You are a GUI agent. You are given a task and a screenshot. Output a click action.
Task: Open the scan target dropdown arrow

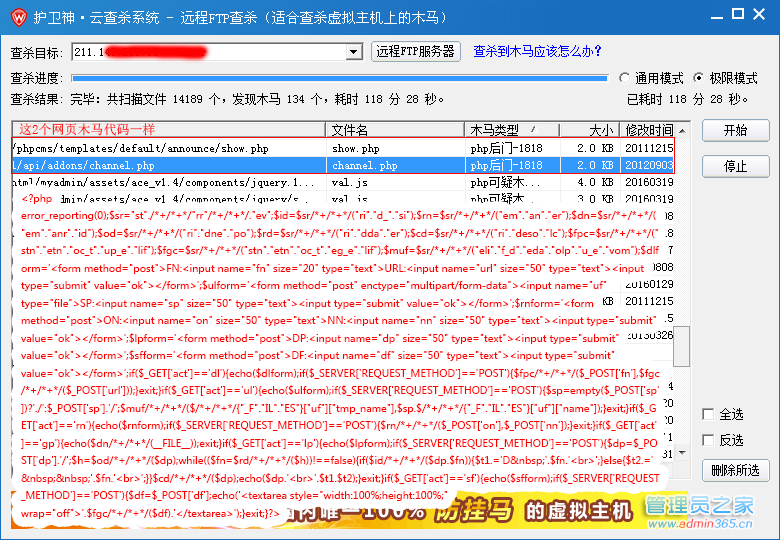[x=354, y=51]
